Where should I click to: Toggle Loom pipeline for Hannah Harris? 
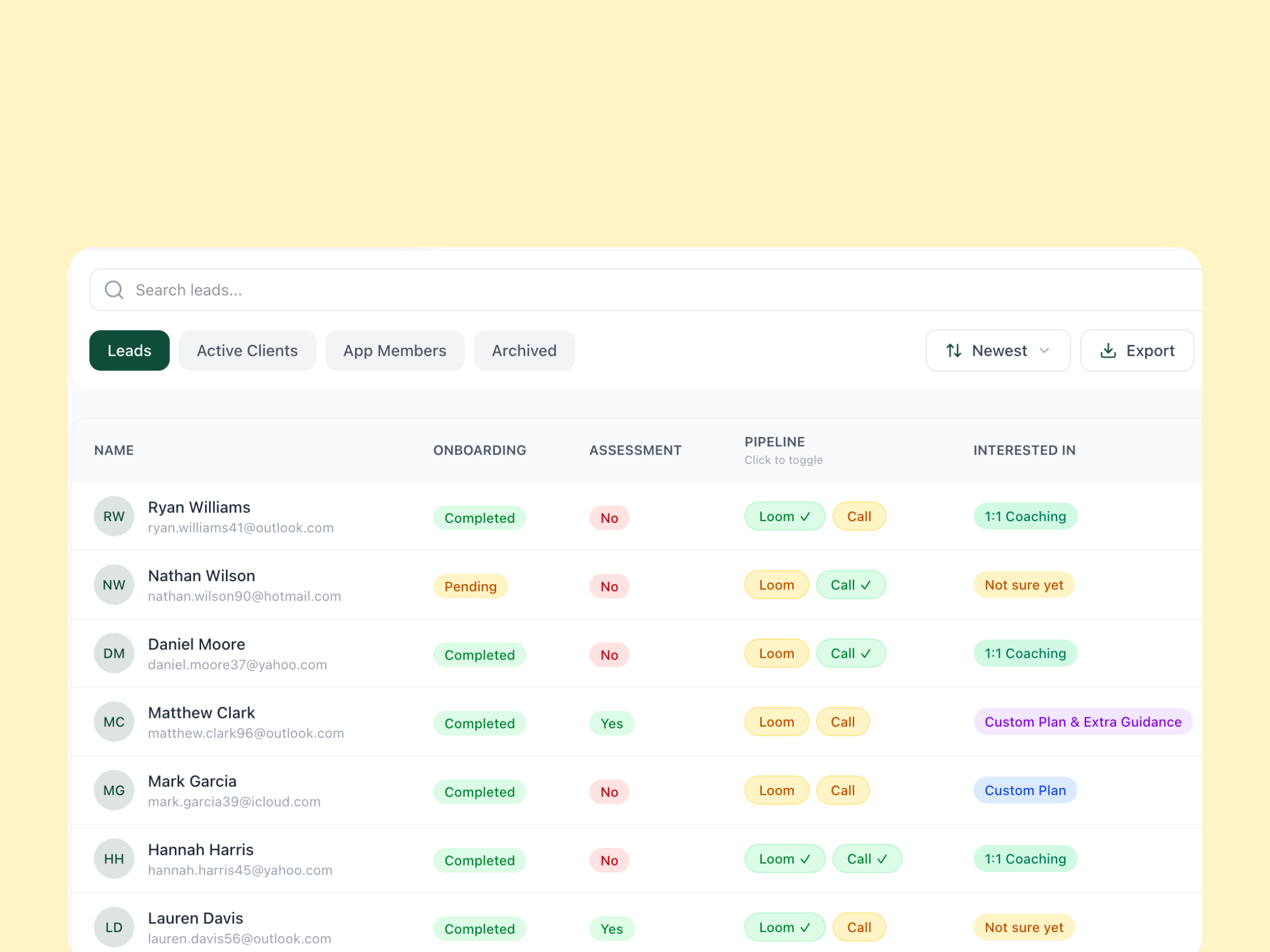click(784, 858)
